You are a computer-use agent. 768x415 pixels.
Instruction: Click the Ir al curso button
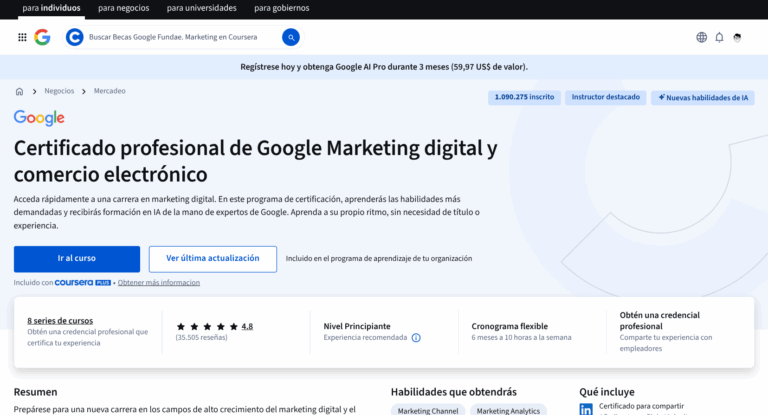tap(77, 259)
